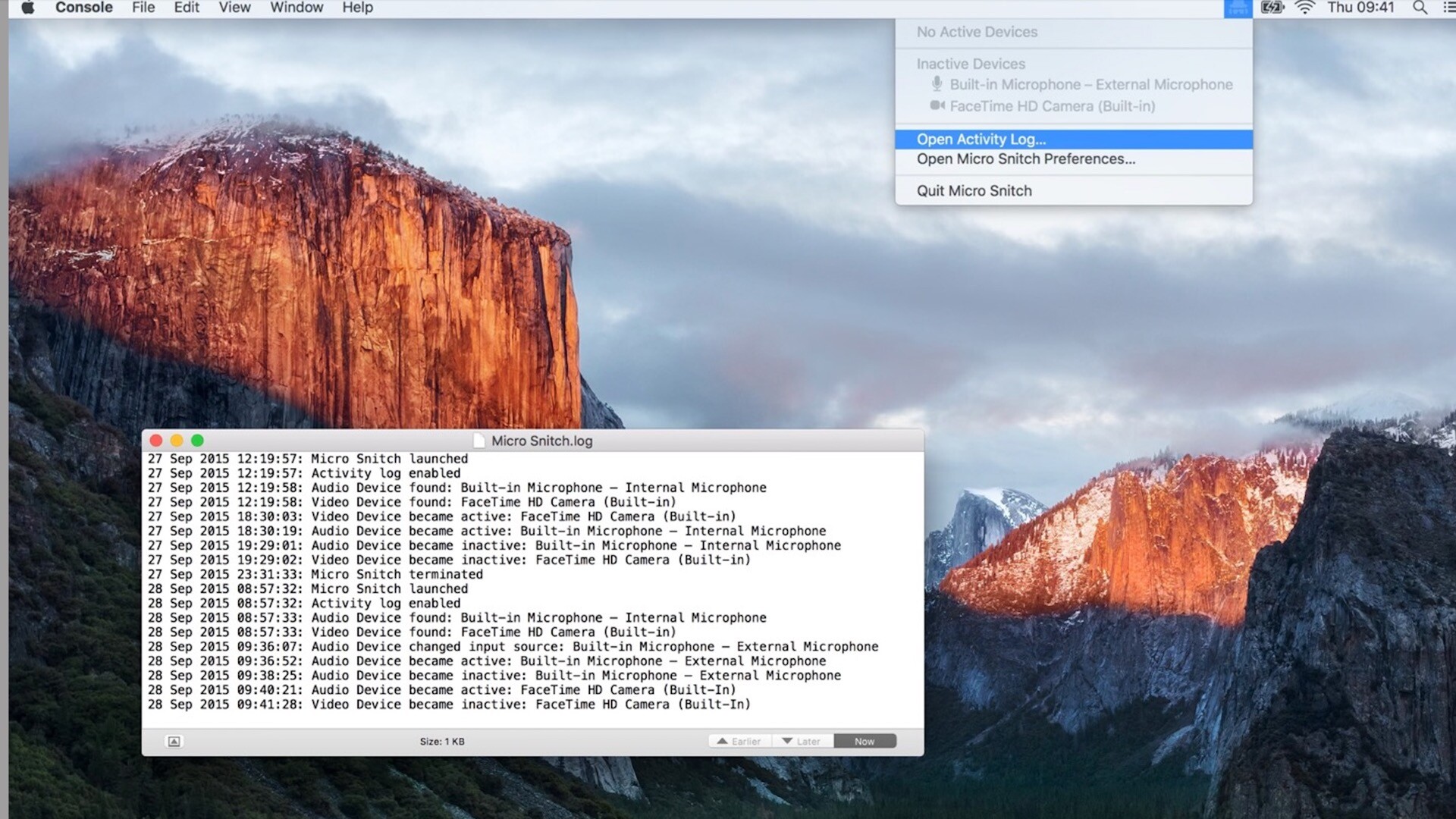Image resolution: width=1456 pixels, height=819 pixels.
Task: Click the reveal icon in log window footer
Action: (174, 741)
